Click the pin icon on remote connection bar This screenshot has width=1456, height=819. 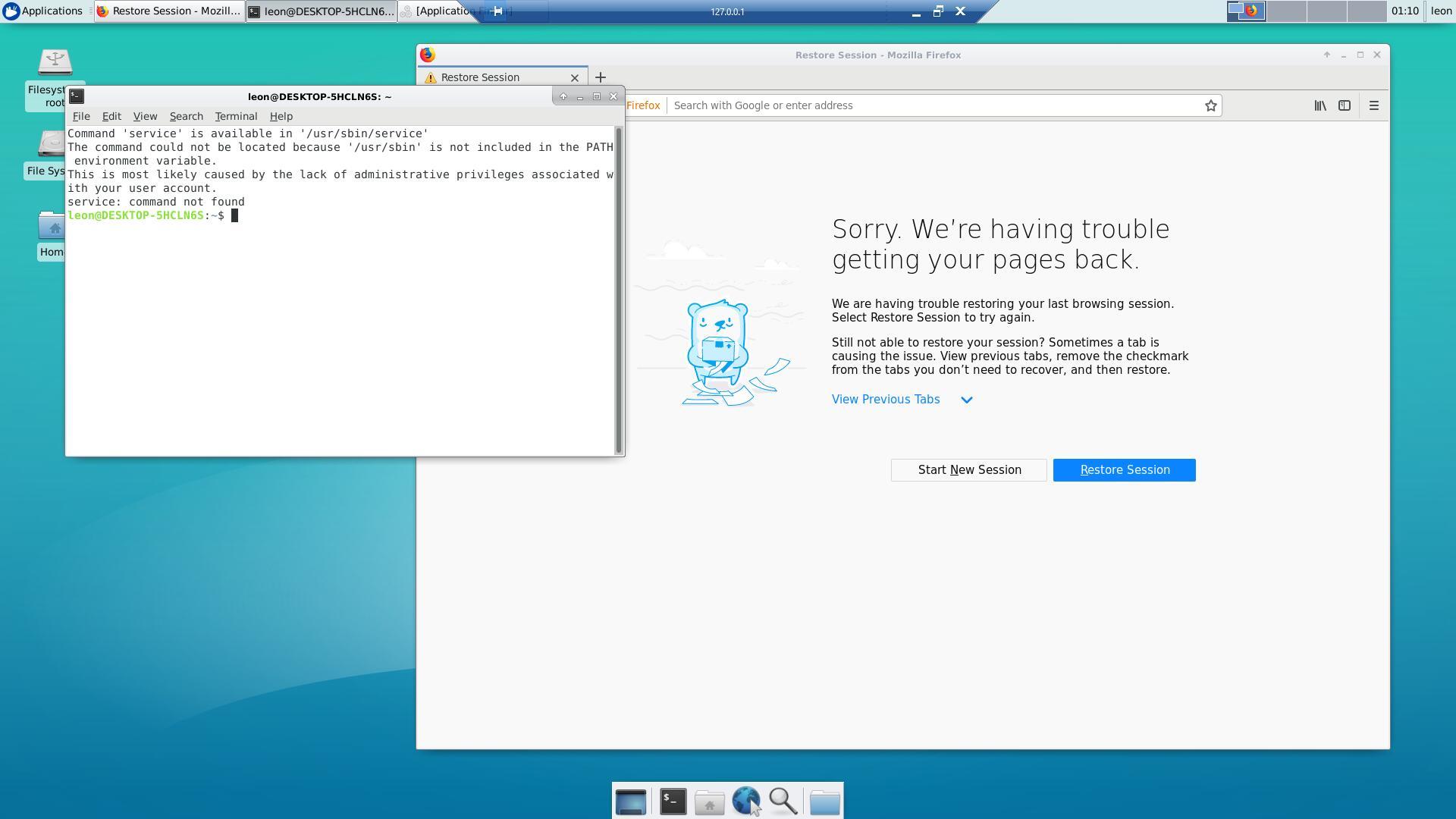coord(497,11)
